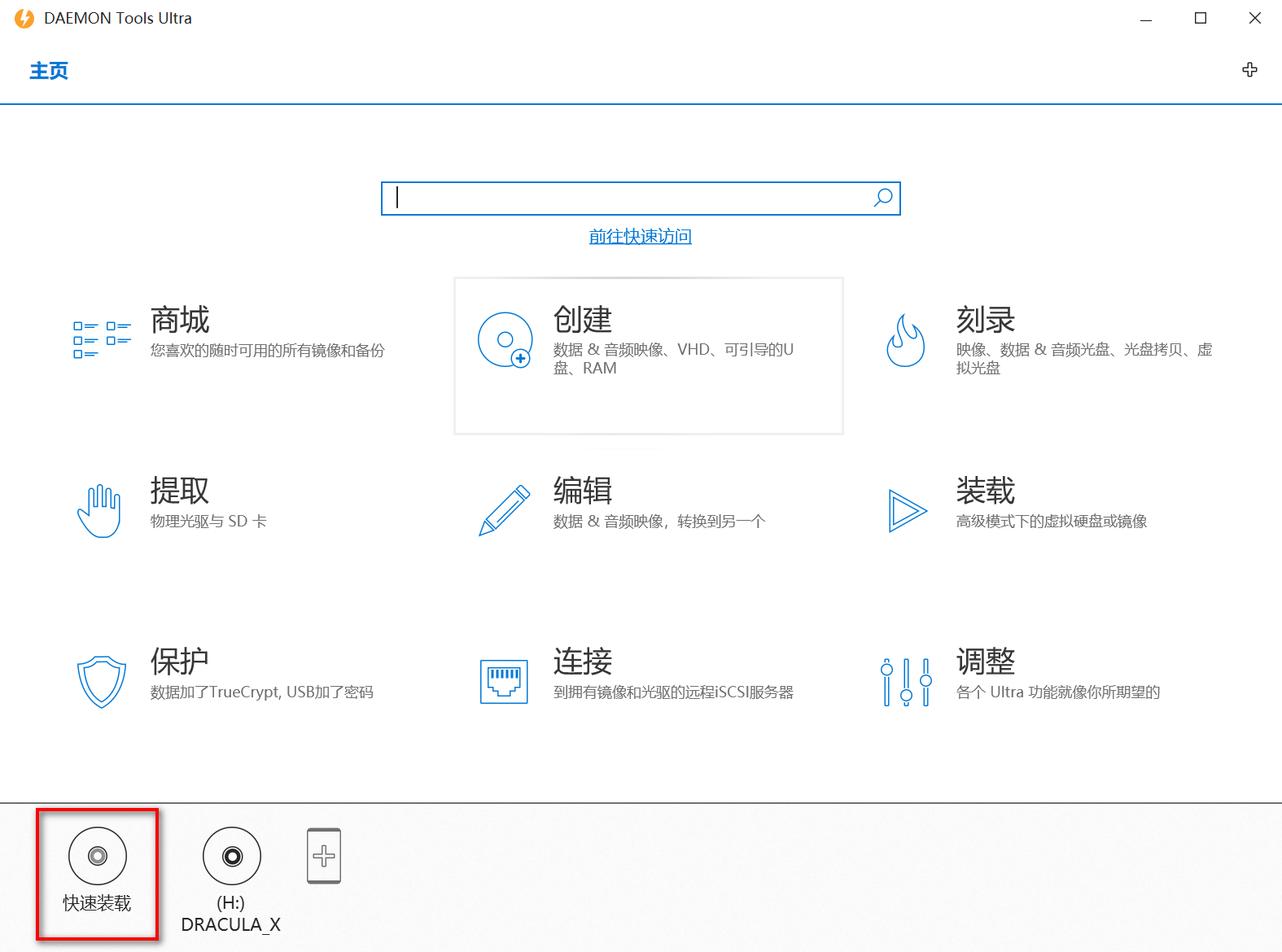Click the 连接 network port icon
Image resolution: width=1282 pixels, height=952 pixels.
tap(504, 681)
